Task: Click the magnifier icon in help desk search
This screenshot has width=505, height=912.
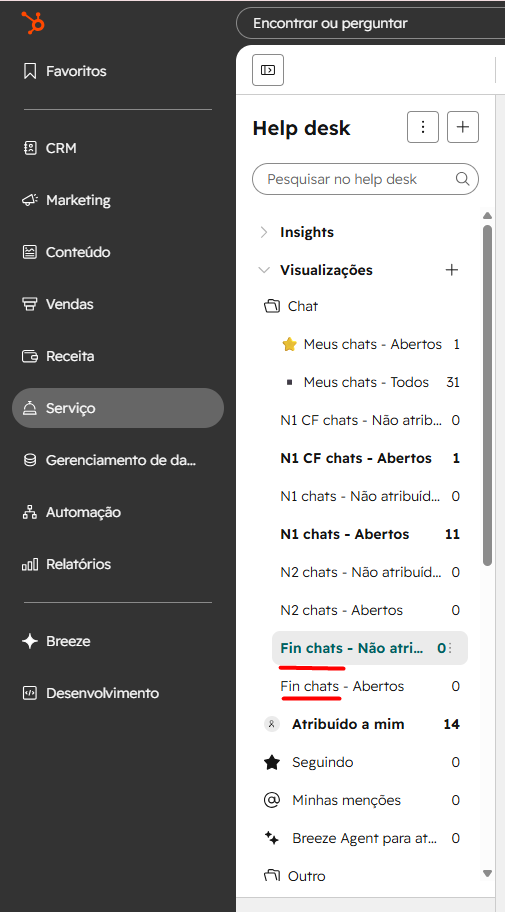Action: click(x=463, y=179)
